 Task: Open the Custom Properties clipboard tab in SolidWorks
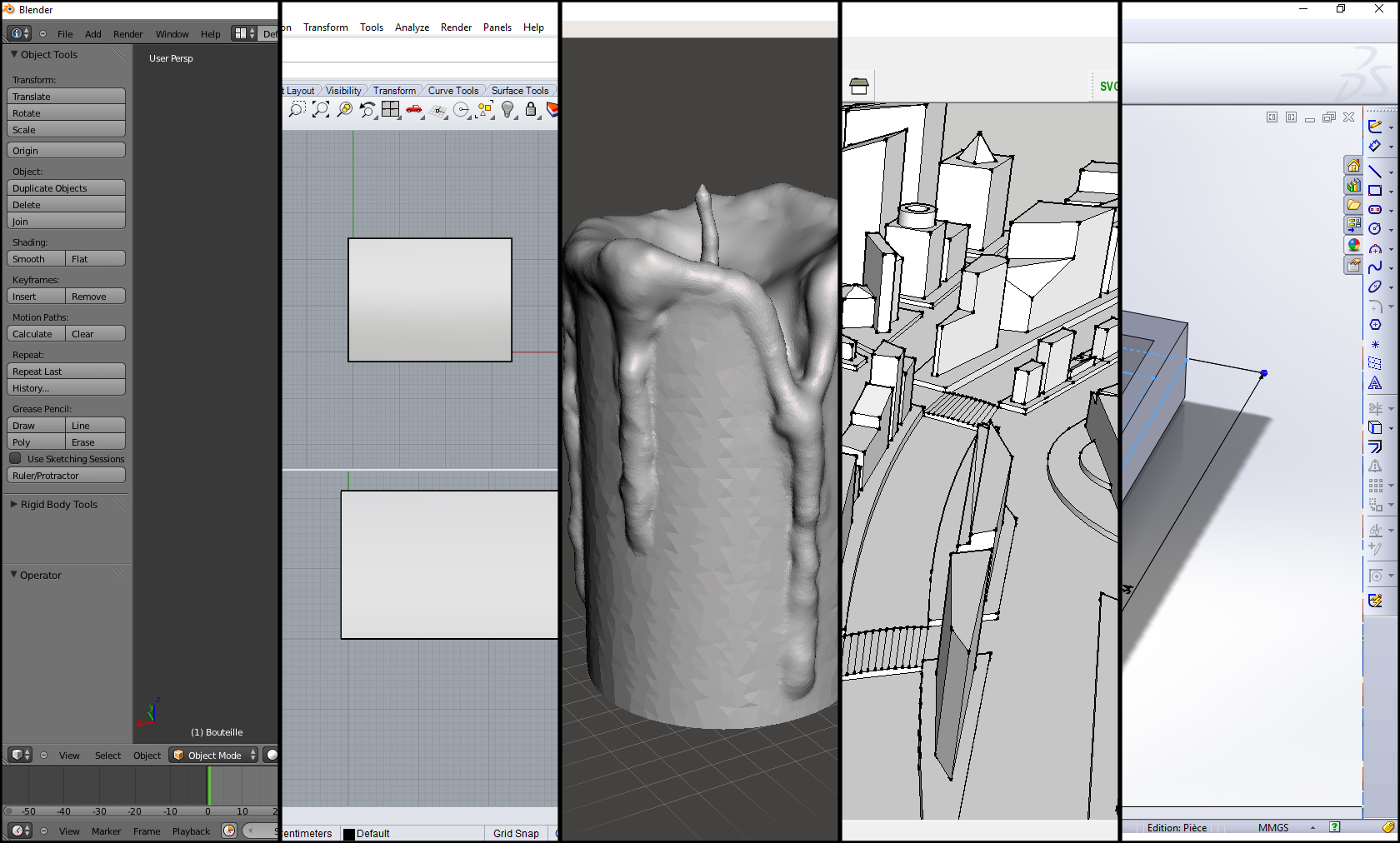pyautogui.click(x=1353, y=265)
